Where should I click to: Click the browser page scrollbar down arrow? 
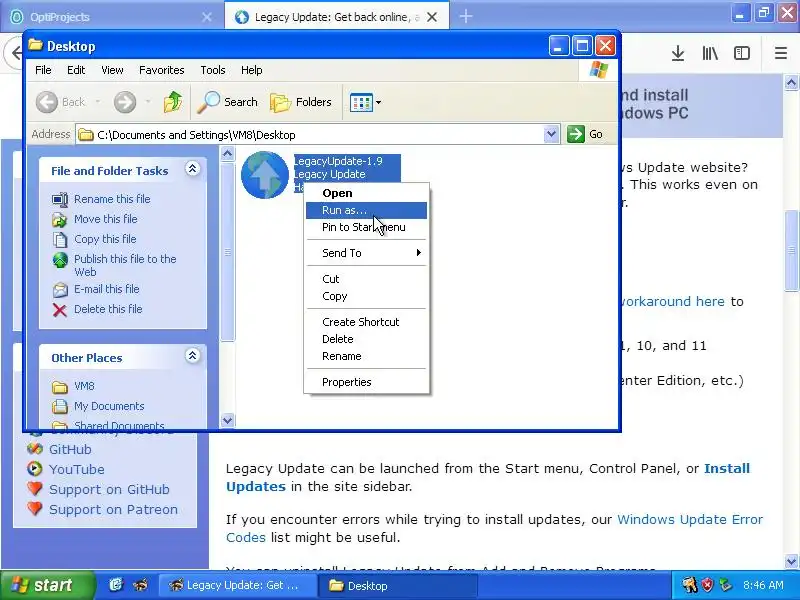click(x=791, y=561)
